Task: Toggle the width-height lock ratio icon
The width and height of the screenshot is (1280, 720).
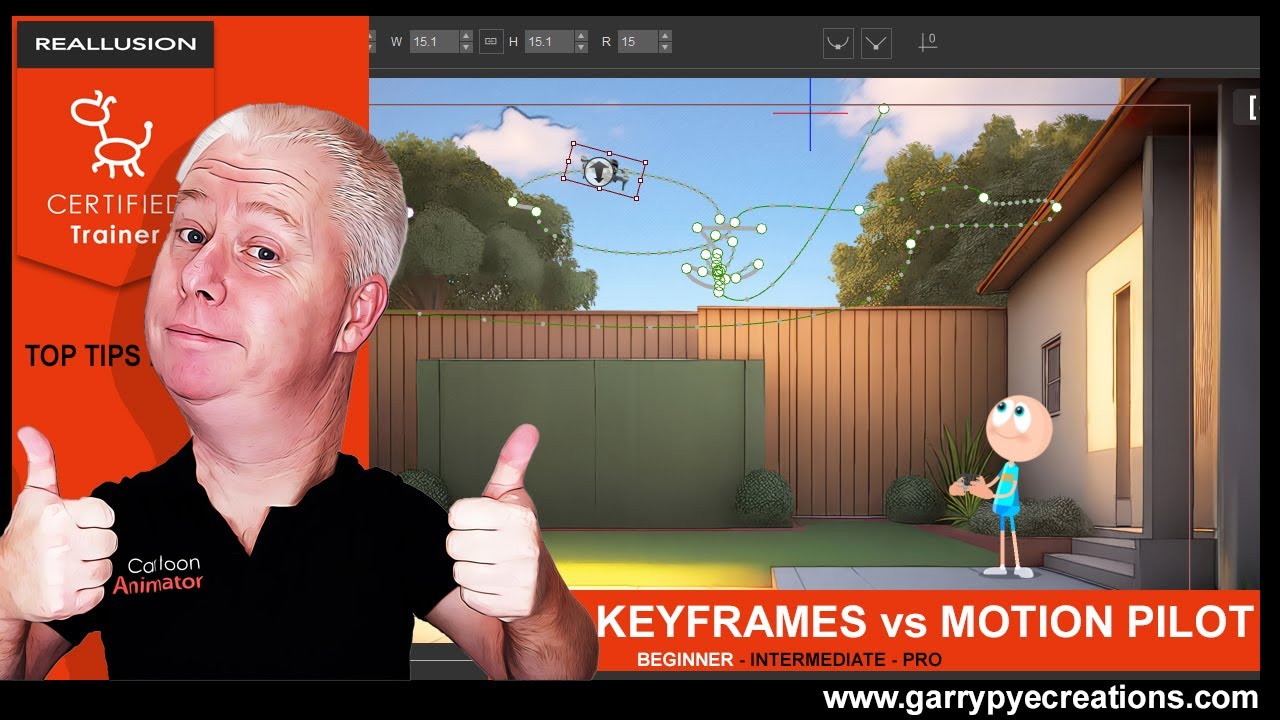Action: tap(491, 42)
